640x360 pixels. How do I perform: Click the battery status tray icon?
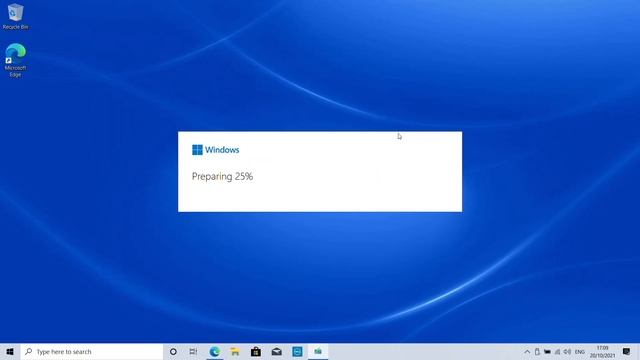pyautogui.click(x=547, y=352)
